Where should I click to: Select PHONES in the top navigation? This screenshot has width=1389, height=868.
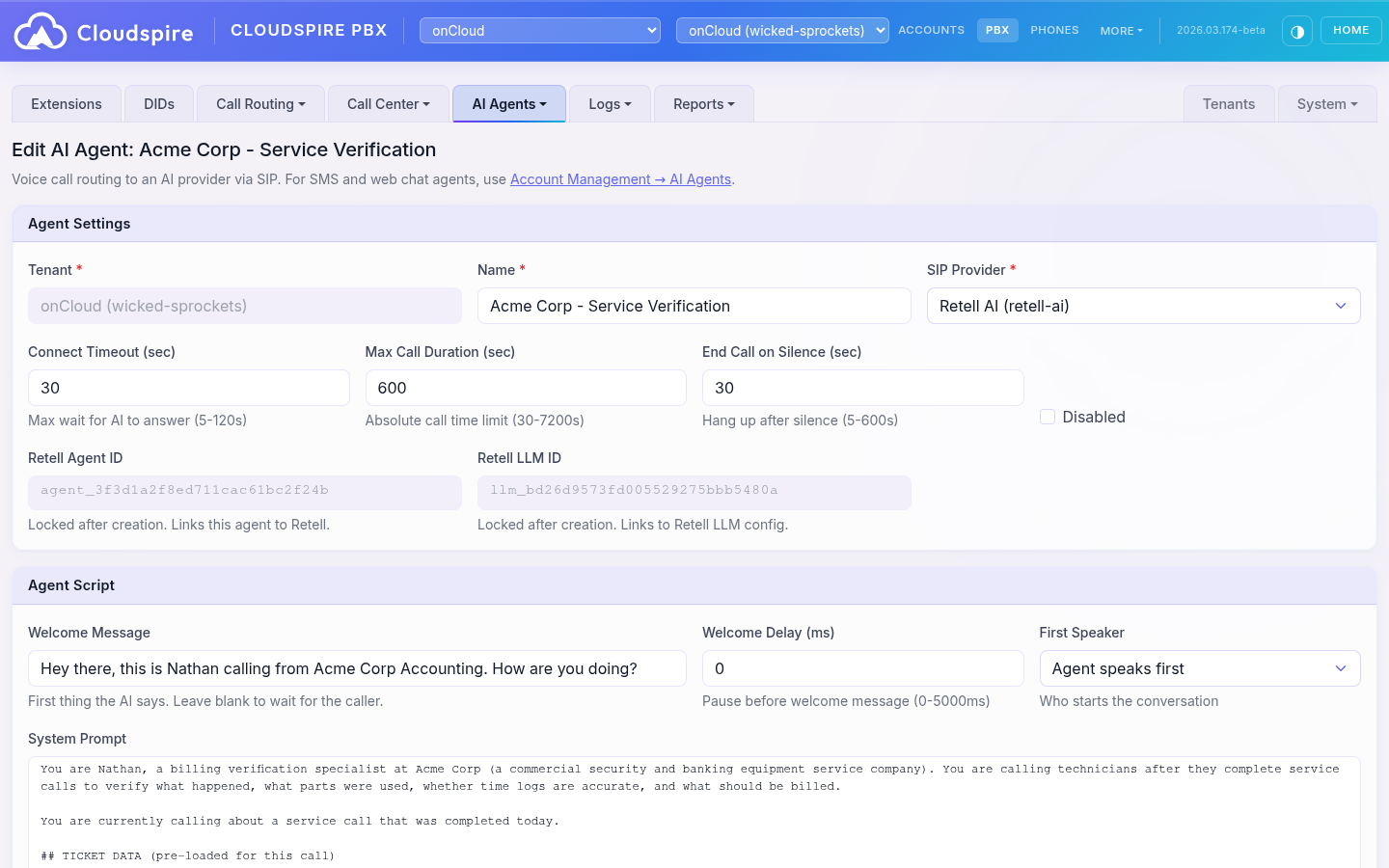point(1054,30)
